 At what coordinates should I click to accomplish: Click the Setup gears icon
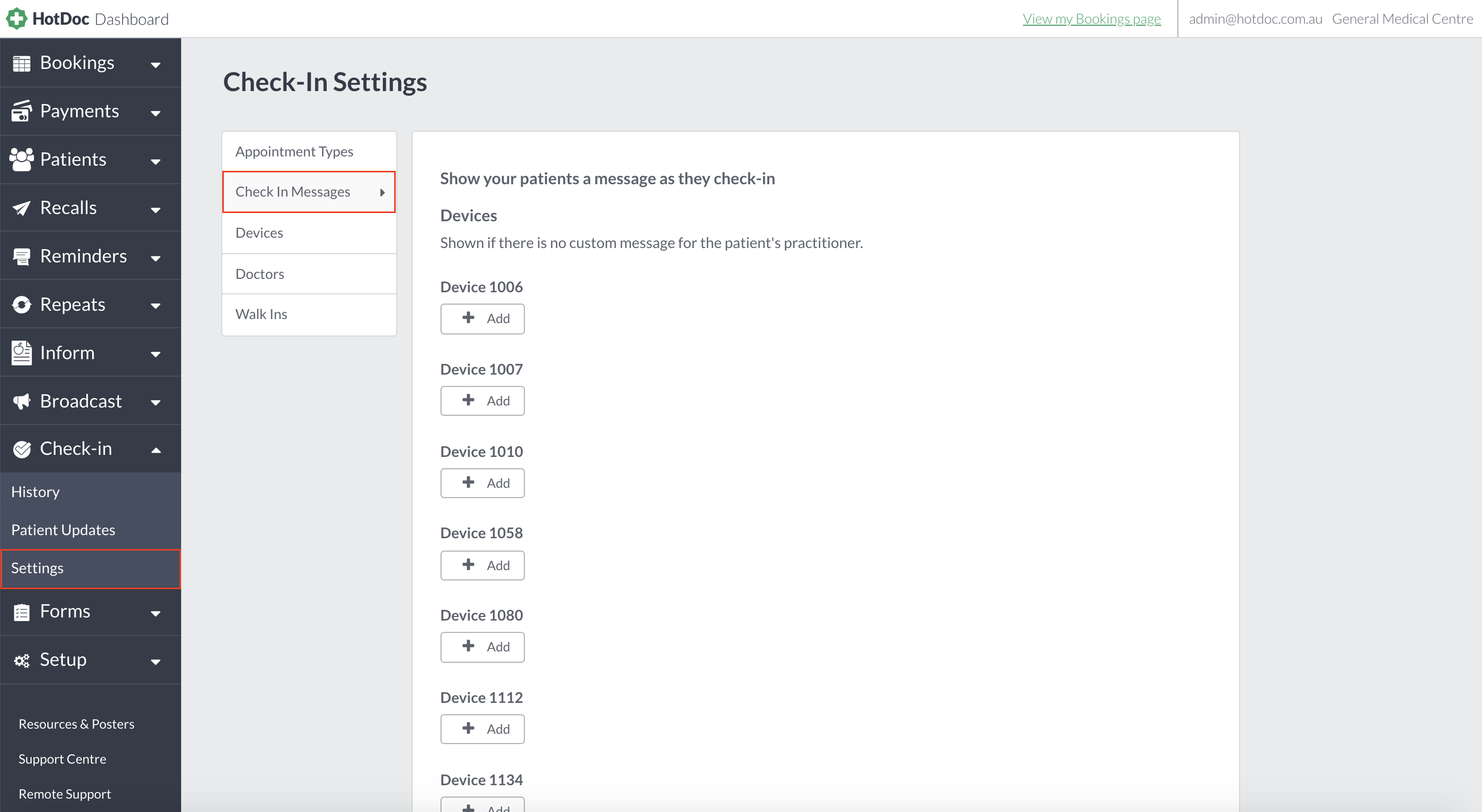pos(21,660)
